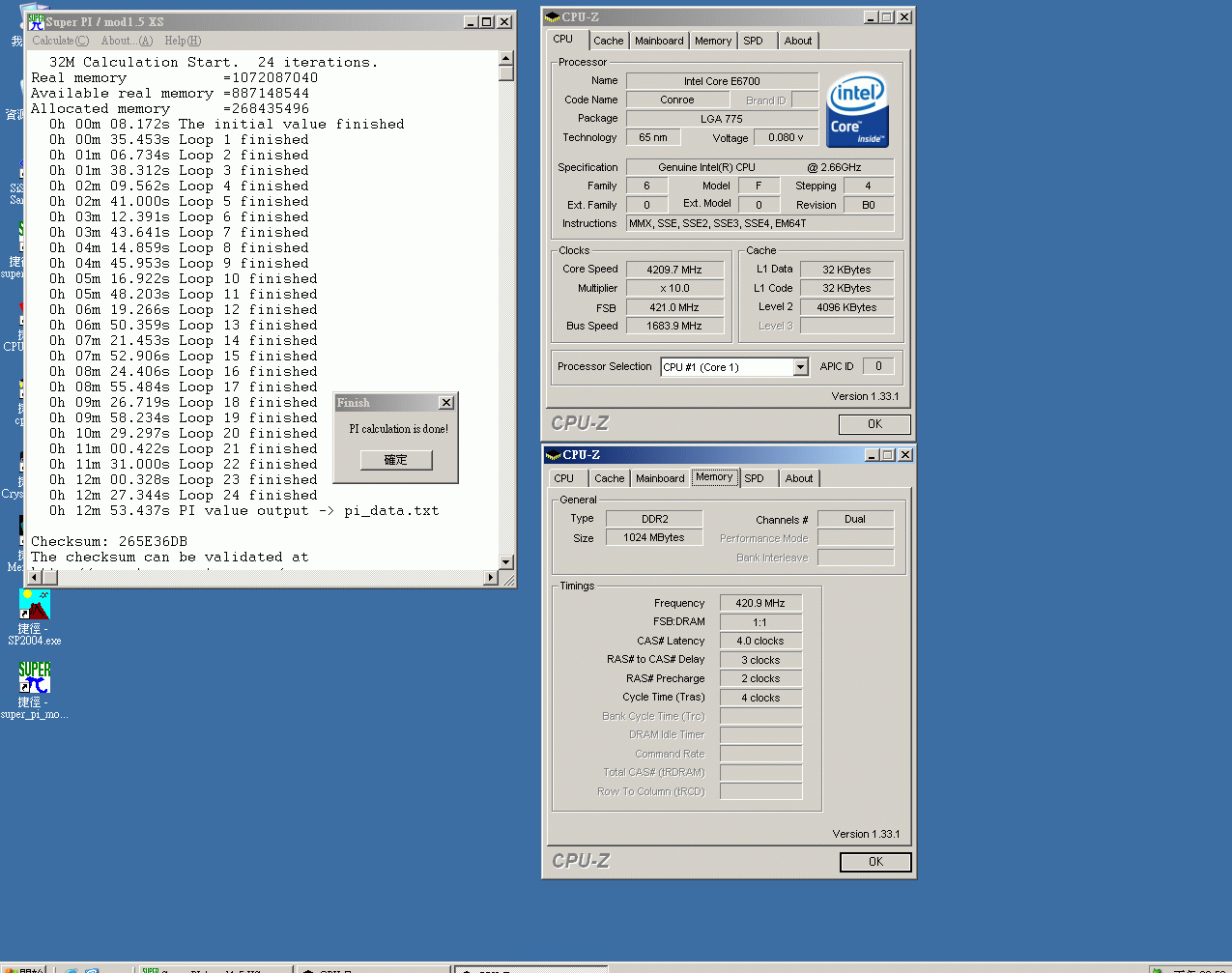The width and height of the screenshot is (1232, 973).
Task: Click the Super PI title bar icon
Action: [x=36, y=21]
